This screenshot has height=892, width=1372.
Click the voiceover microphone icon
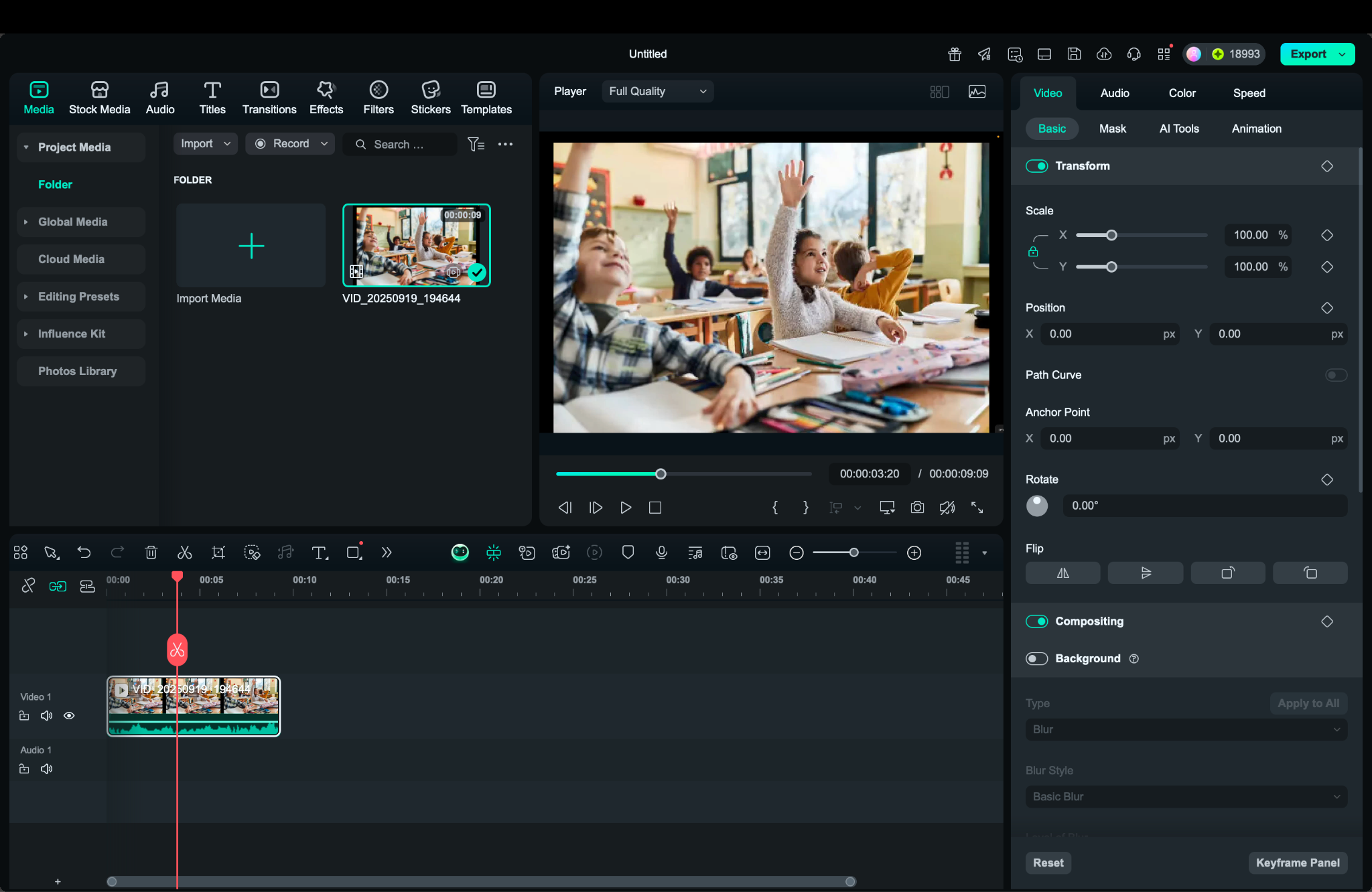pyautogui.click(x=661, y=552)
